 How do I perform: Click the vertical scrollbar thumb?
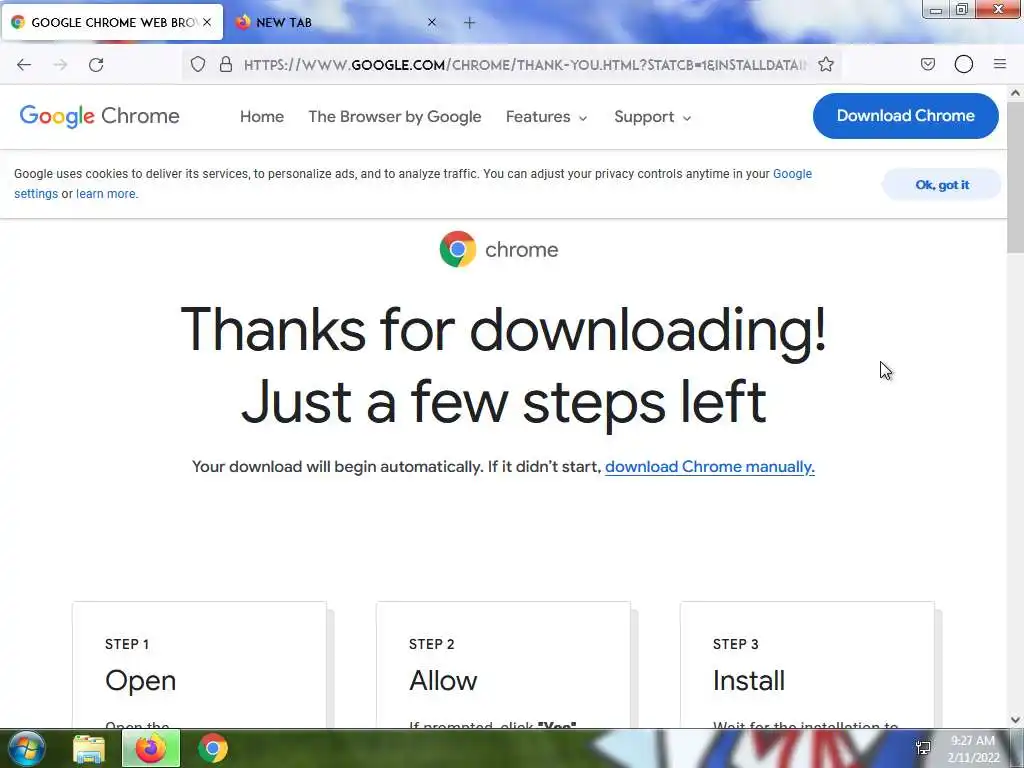click(x=1016, y=176)
